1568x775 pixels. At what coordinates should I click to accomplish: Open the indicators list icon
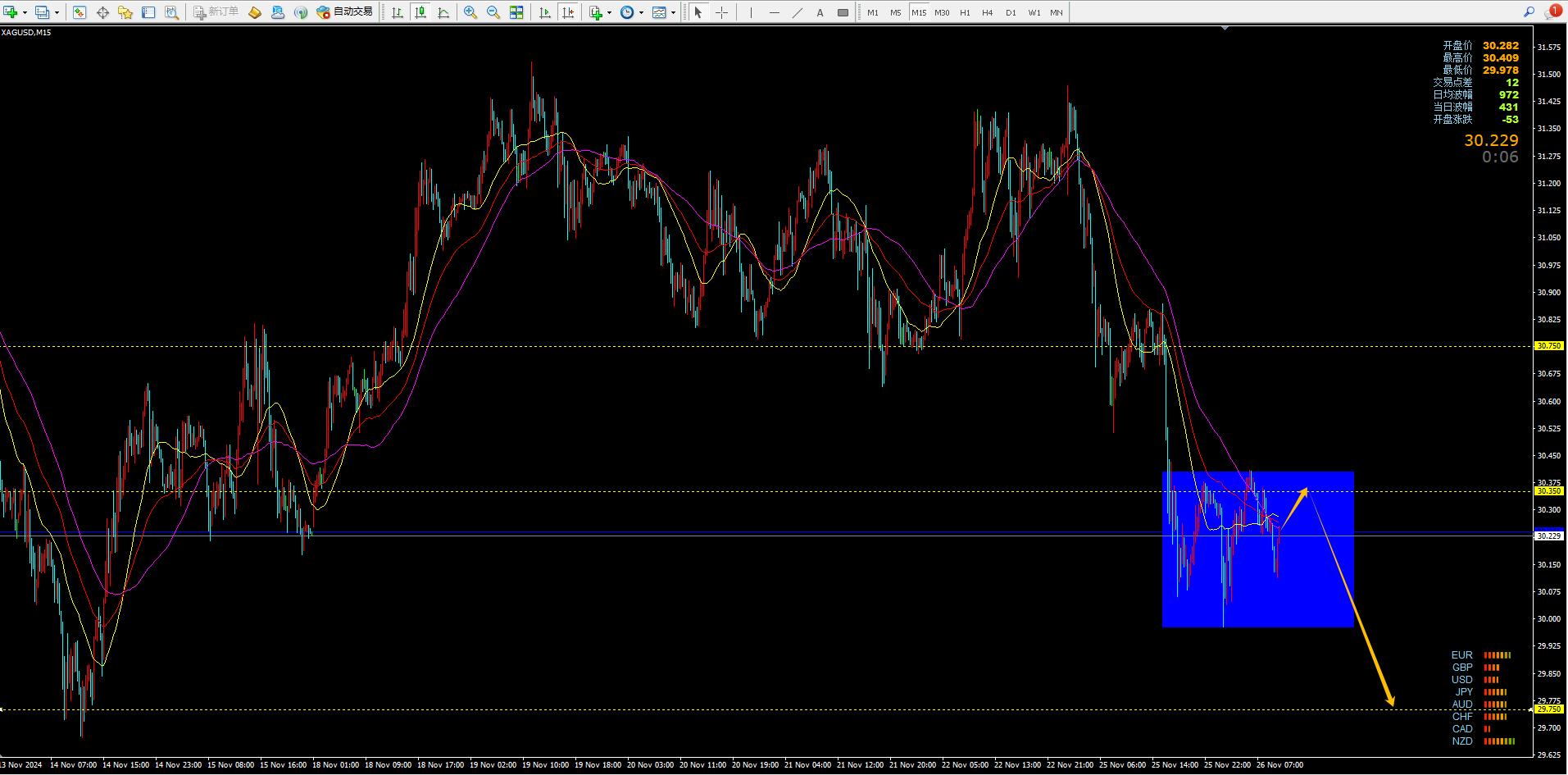pos(596,12)
